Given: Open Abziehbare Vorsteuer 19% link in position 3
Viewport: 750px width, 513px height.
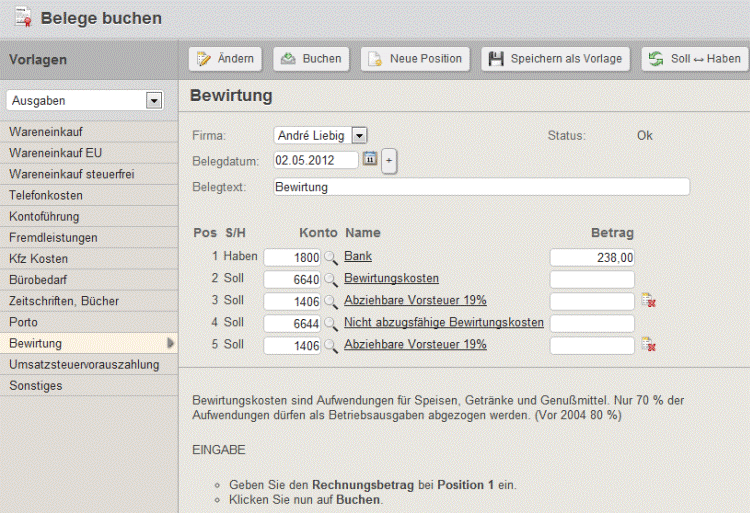Looking at the screenshot, I should [x=415, y=300].
